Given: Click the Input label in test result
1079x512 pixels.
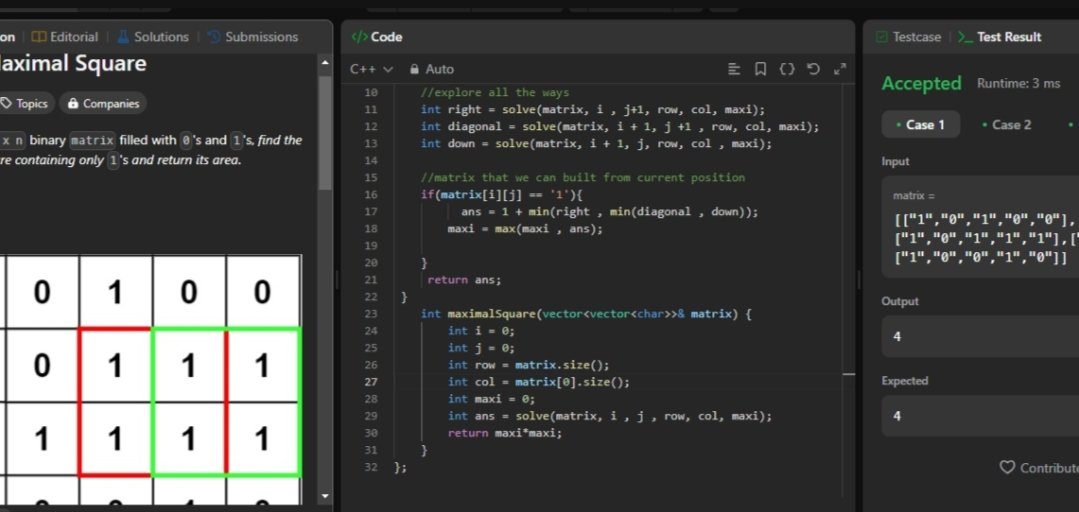Looking at the screenshot, I should pos(895,161).
